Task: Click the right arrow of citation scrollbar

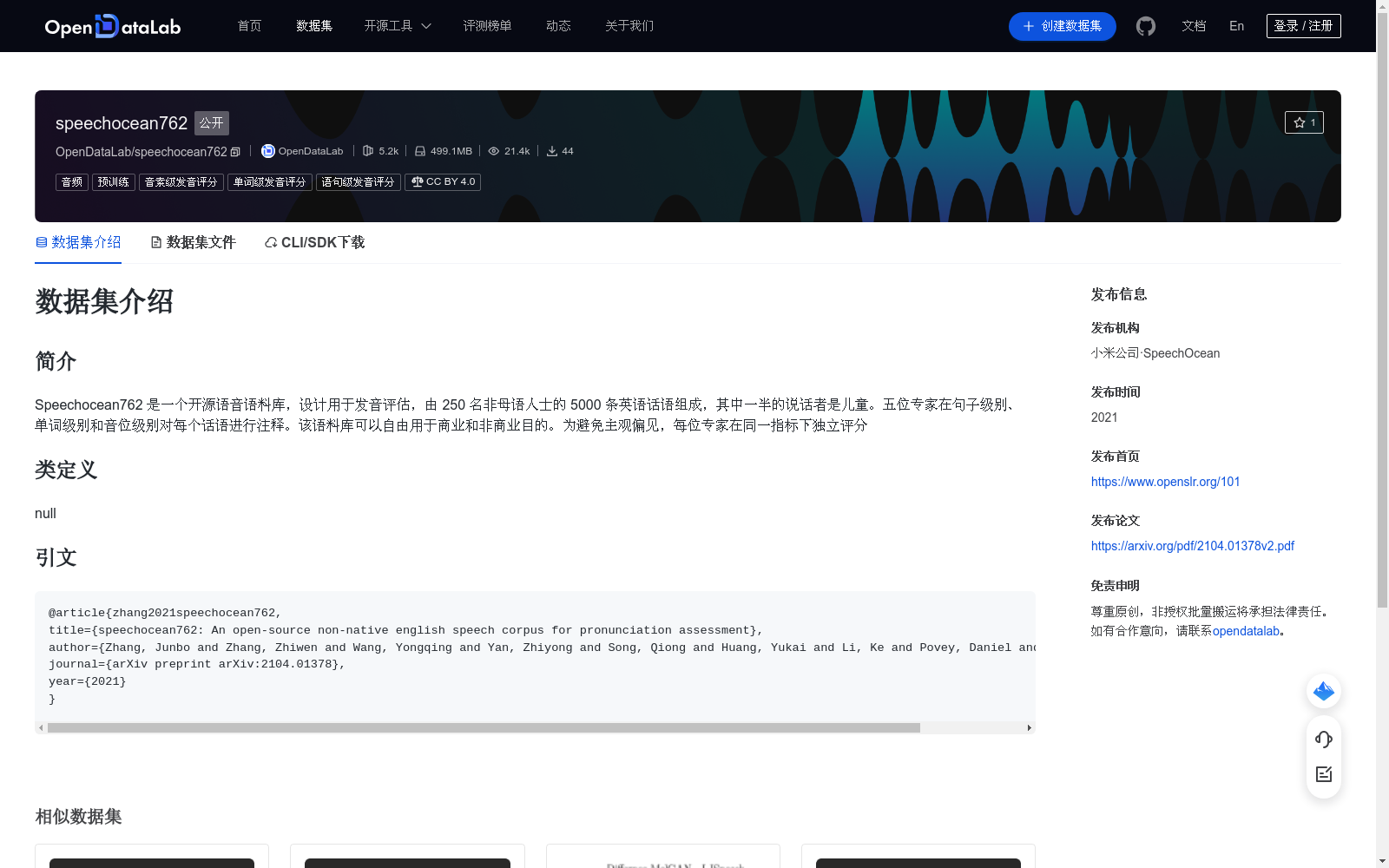Action: coord(1030,728)
